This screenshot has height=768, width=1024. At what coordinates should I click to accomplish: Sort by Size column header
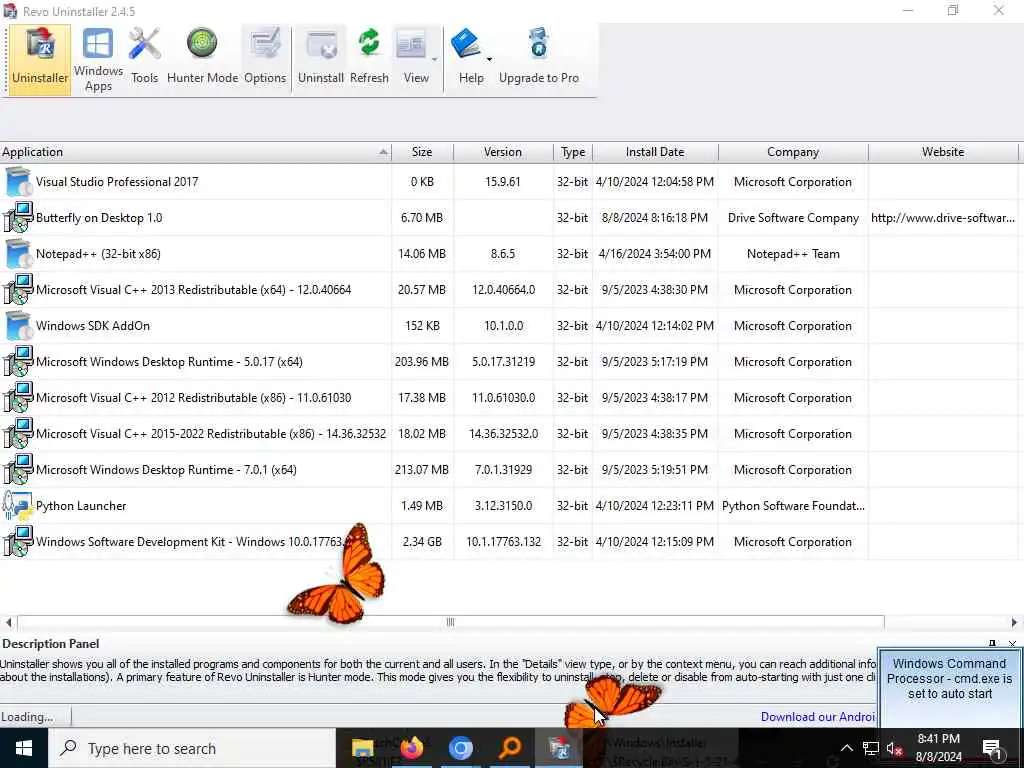tap(422, 152)
